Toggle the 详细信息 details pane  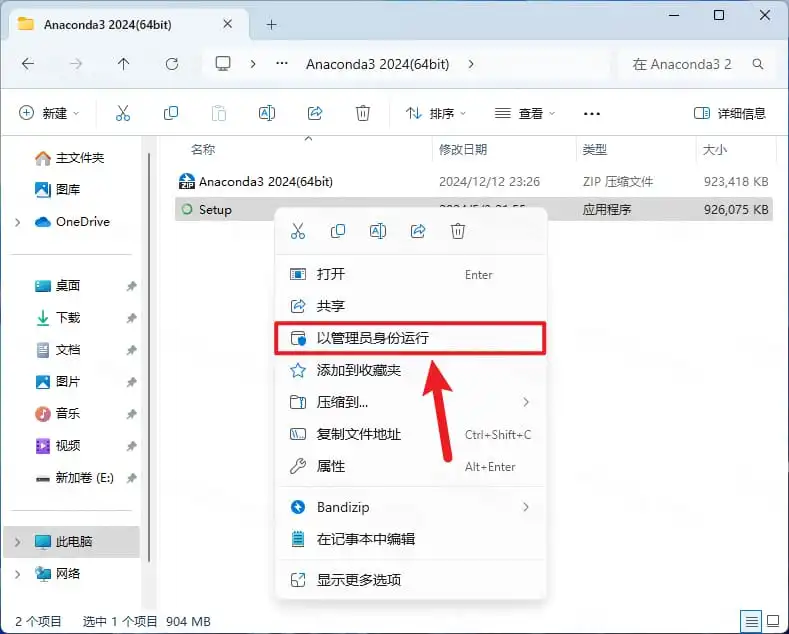[x=730, y=113]
